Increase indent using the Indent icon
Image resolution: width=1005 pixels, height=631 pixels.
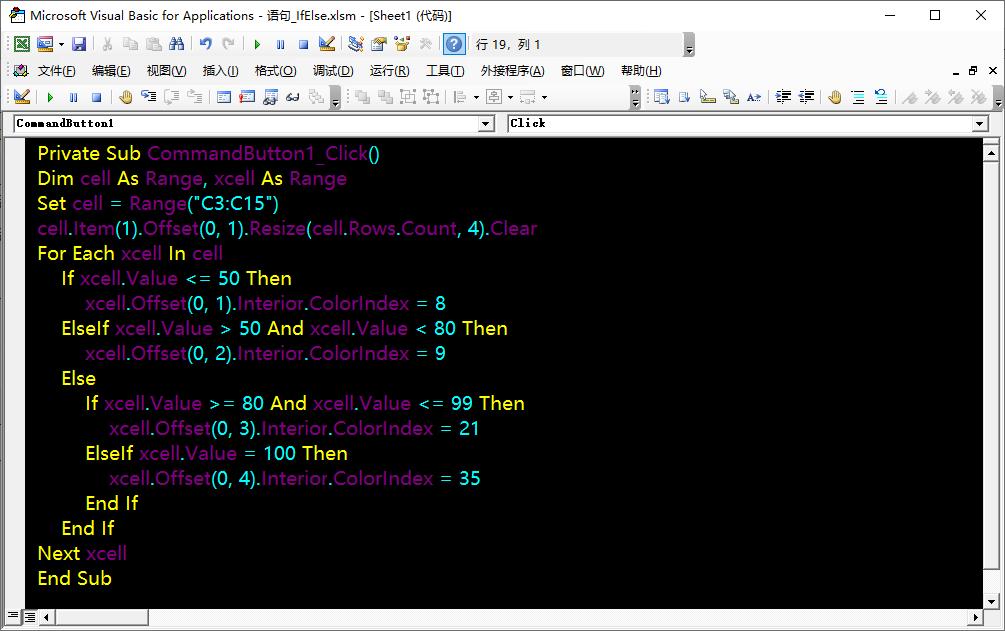click(783, 97)
